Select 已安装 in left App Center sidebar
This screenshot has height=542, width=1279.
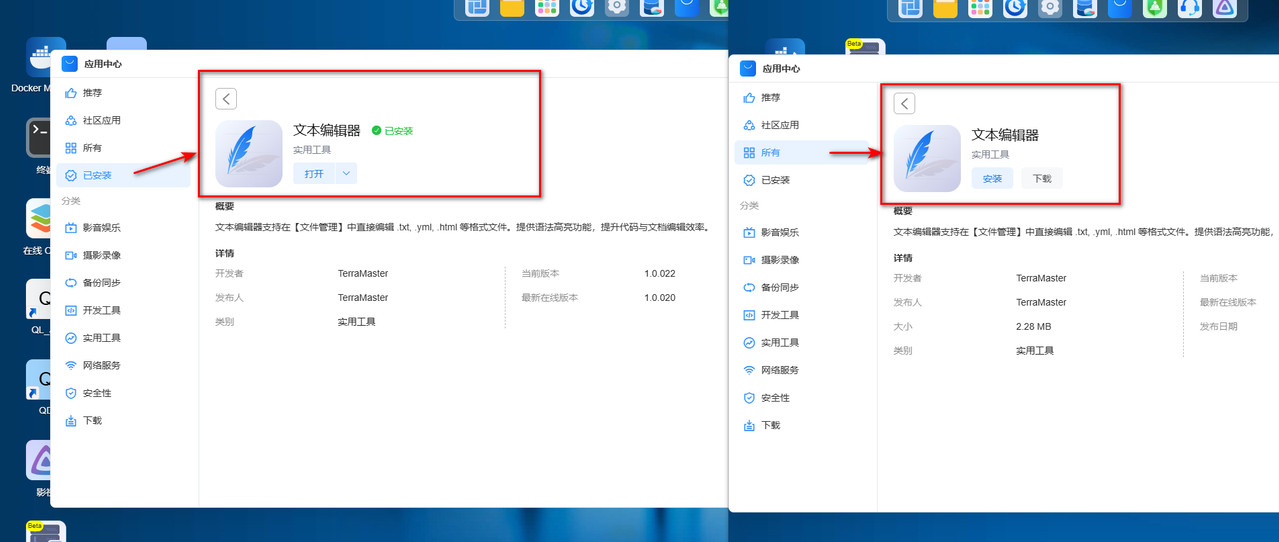coord(123,175)
